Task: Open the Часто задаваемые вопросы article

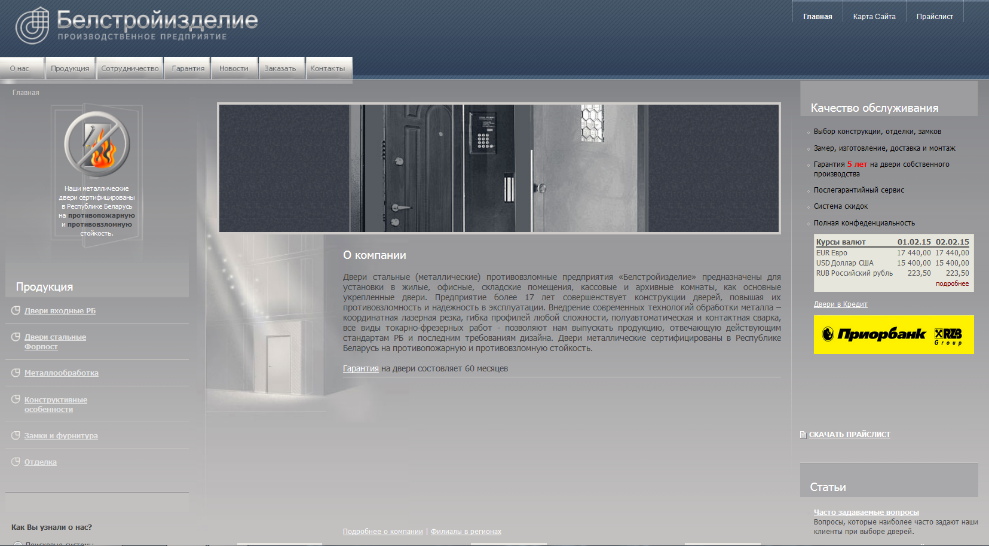Action: tap(866, 512)
